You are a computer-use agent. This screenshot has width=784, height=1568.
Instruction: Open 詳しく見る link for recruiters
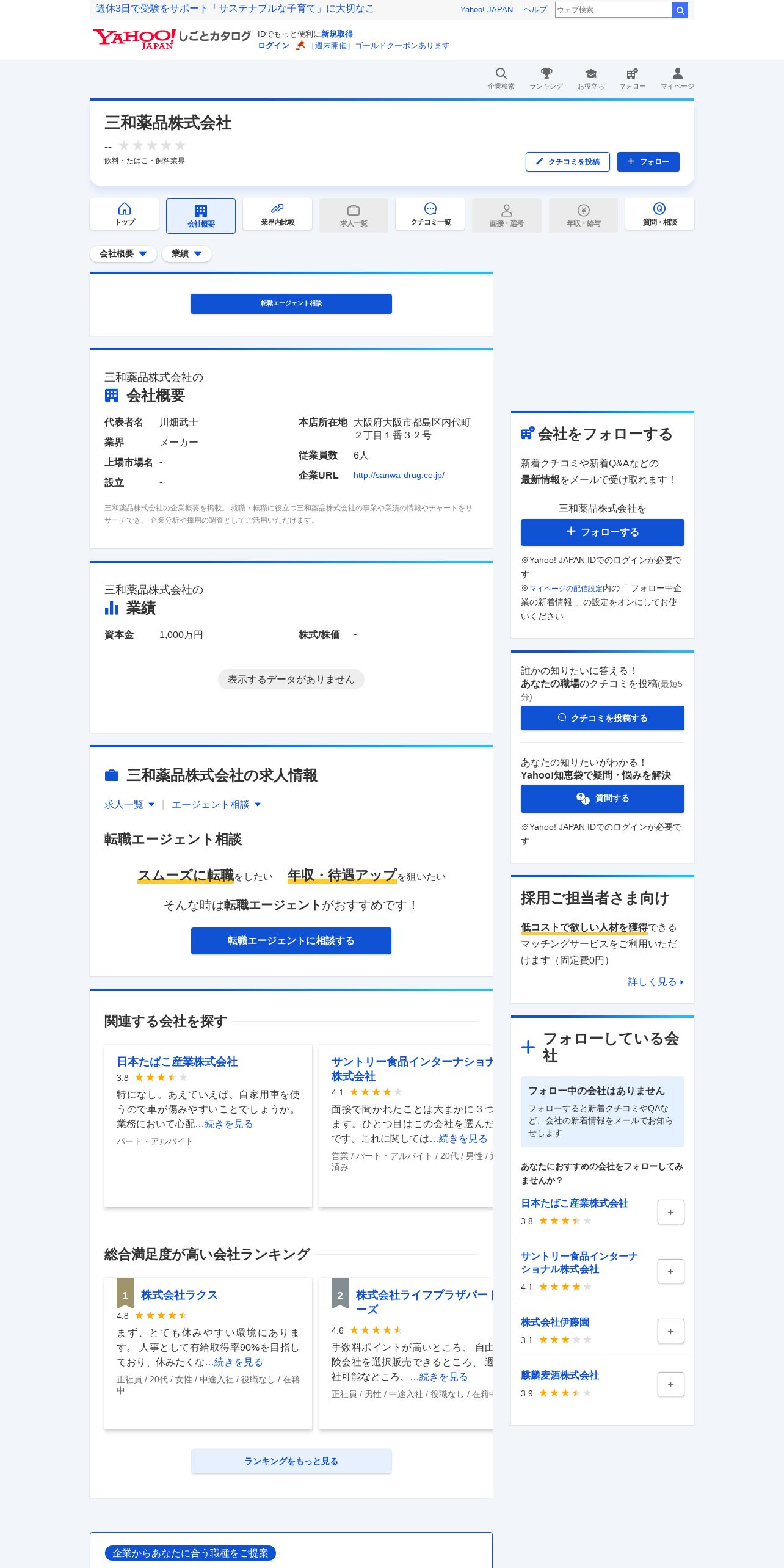coord(656,982)
